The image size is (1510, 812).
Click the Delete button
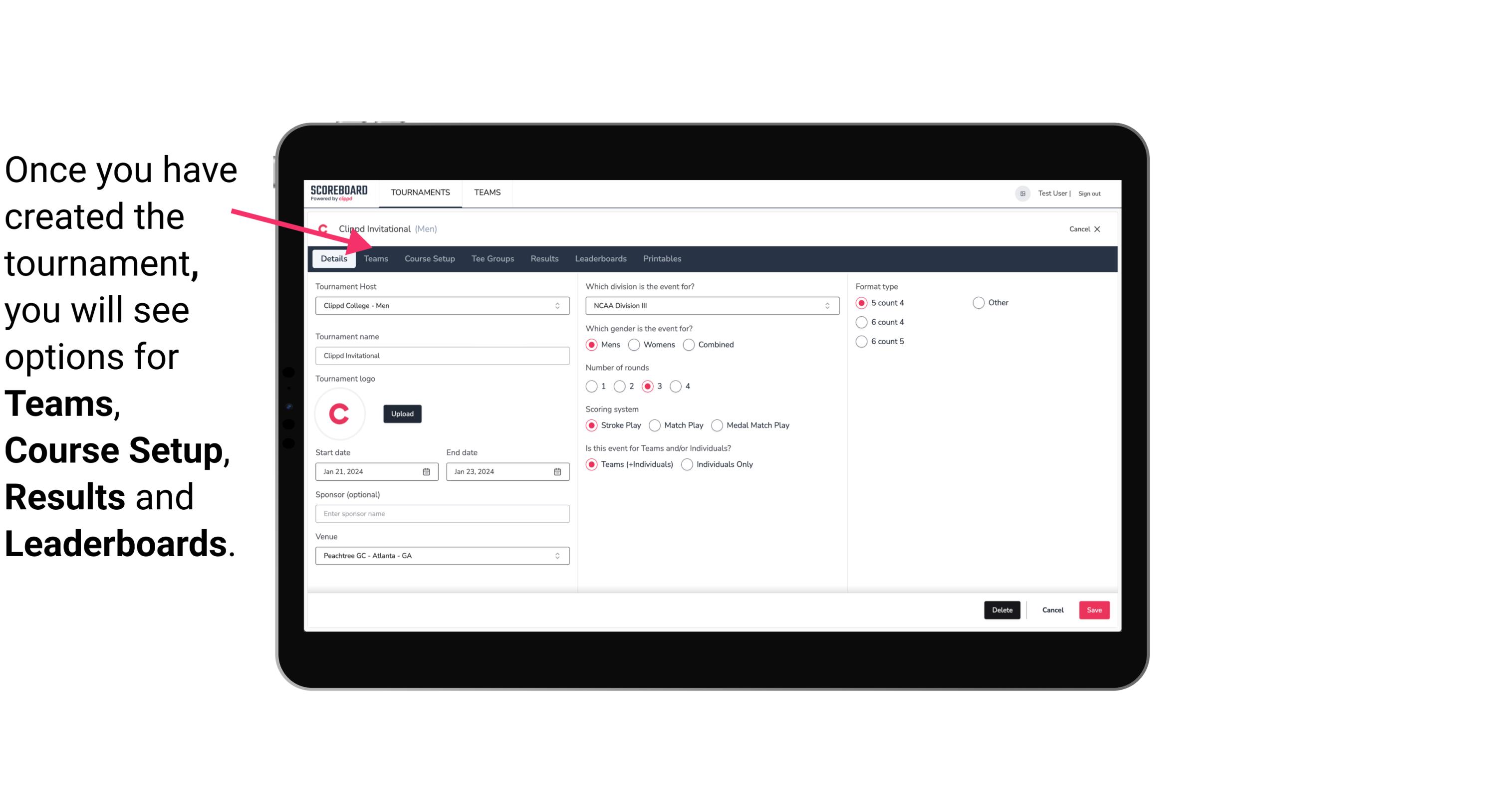pyautogui.click(x=1001, y=610)
